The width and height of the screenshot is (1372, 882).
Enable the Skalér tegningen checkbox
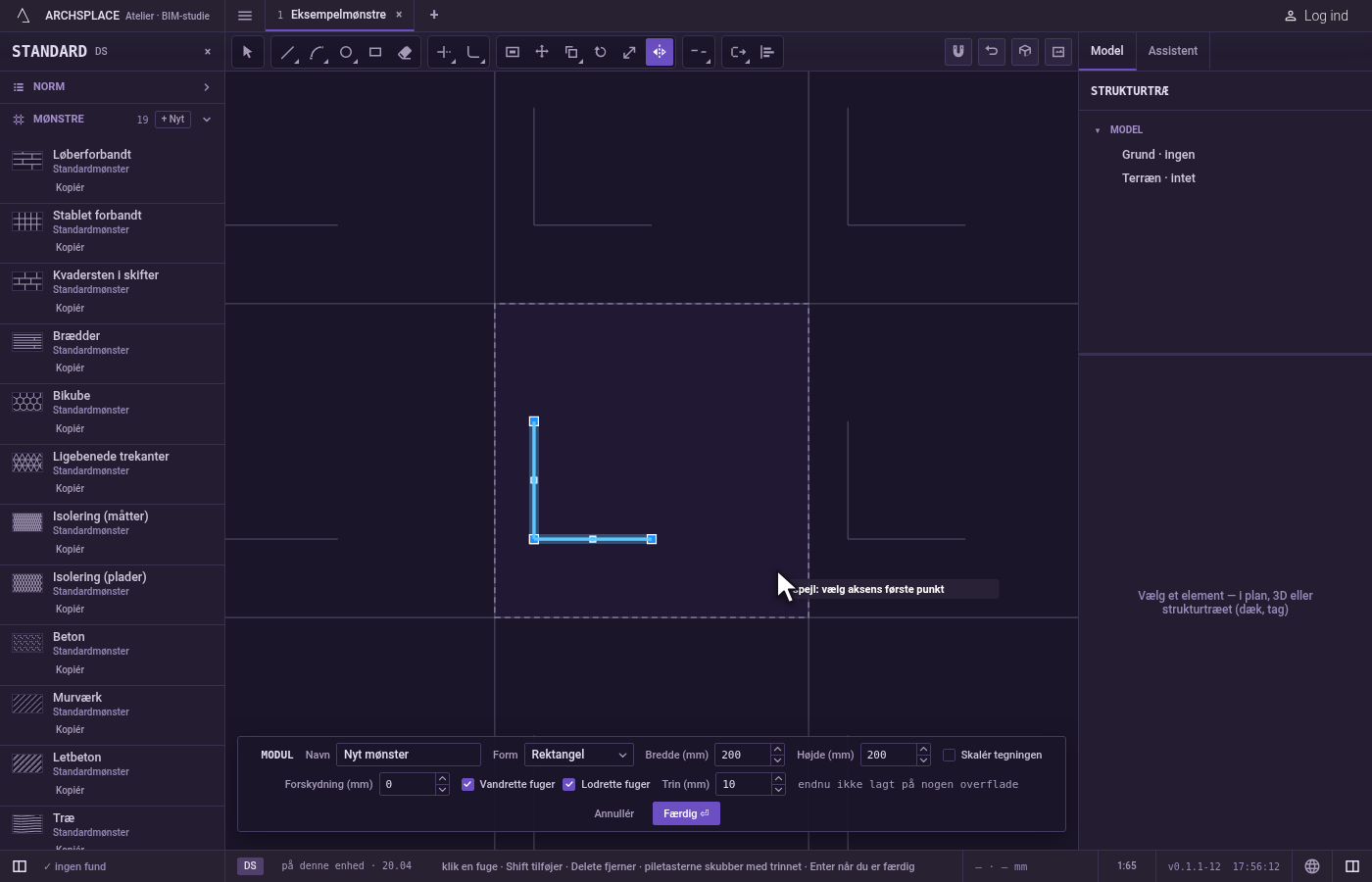(949, 755)
